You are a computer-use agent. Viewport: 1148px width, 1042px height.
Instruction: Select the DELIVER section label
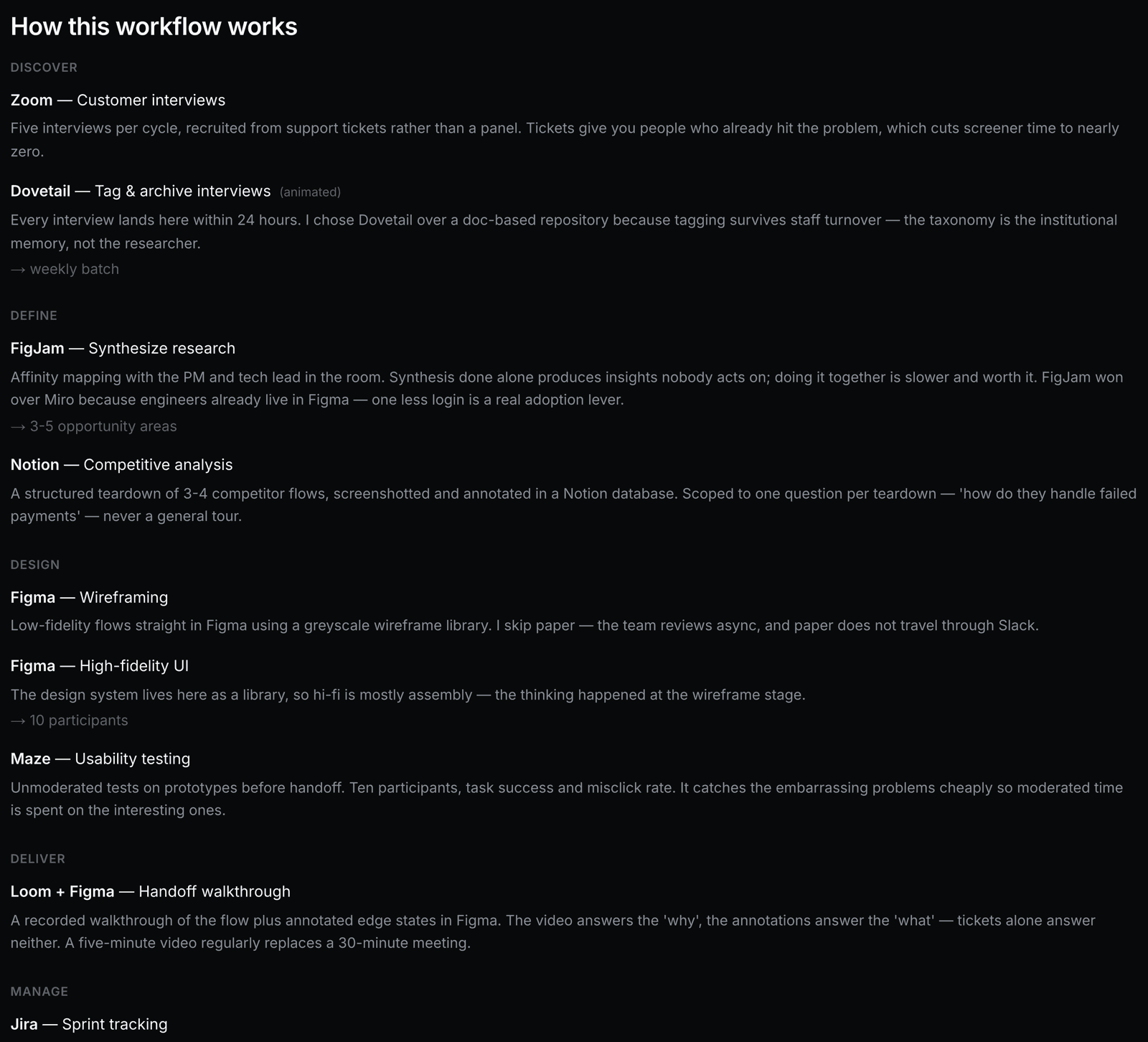(38, 859)
